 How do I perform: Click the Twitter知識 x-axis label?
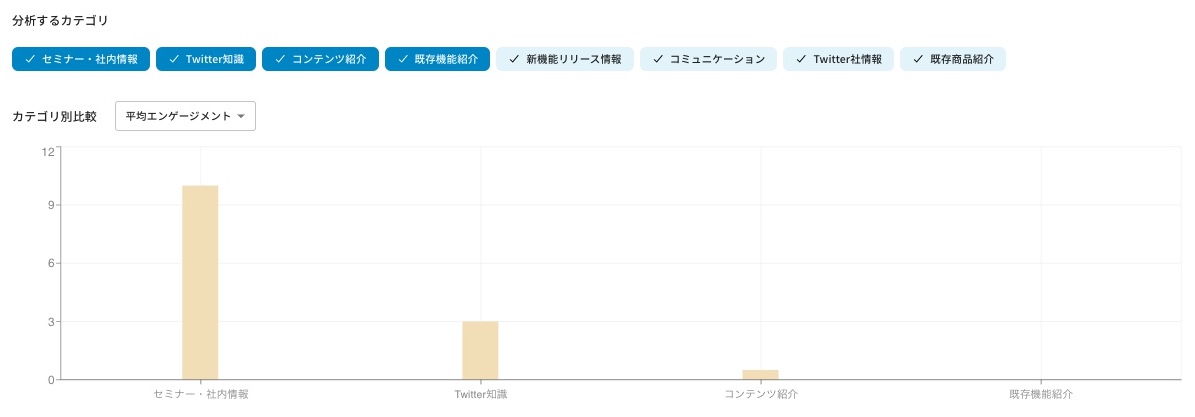click(480, 395)
